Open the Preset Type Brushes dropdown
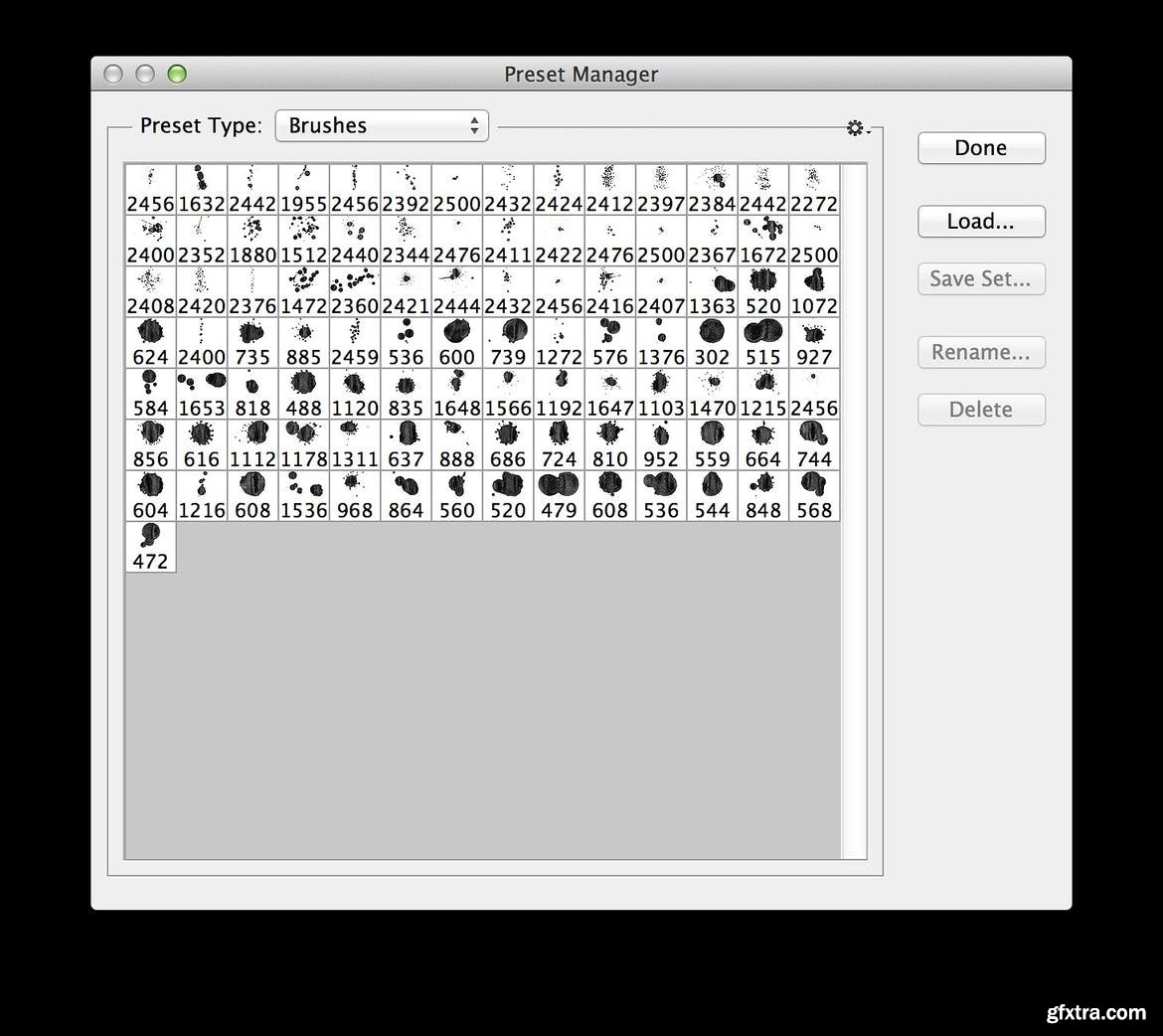This screenshot has width=1163, height=1036. (382, 125)
